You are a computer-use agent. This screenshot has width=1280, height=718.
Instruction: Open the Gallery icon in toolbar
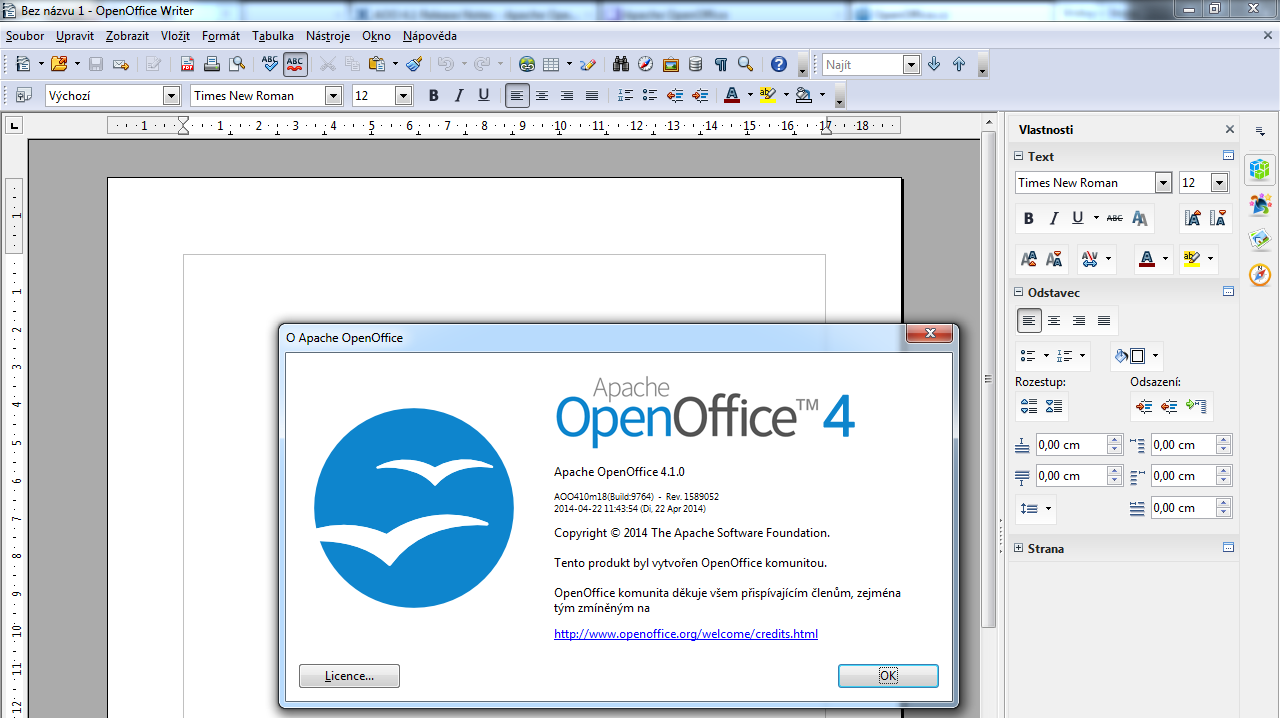coord(670,64)
